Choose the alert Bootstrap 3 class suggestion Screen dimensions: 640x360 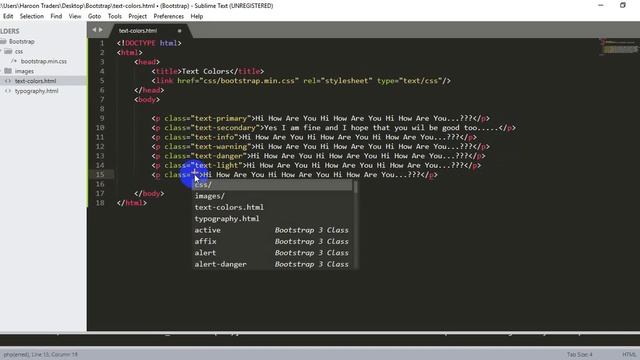[273, 253]
